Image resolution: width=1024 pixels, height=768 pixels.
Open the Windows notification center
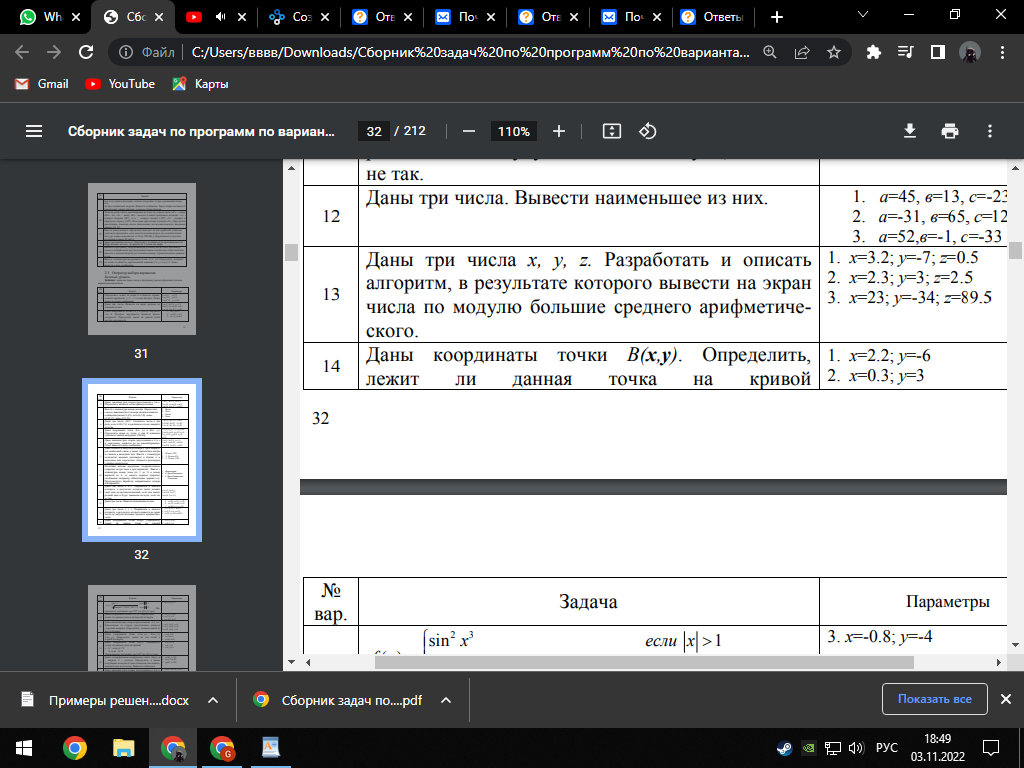[991, 747]
